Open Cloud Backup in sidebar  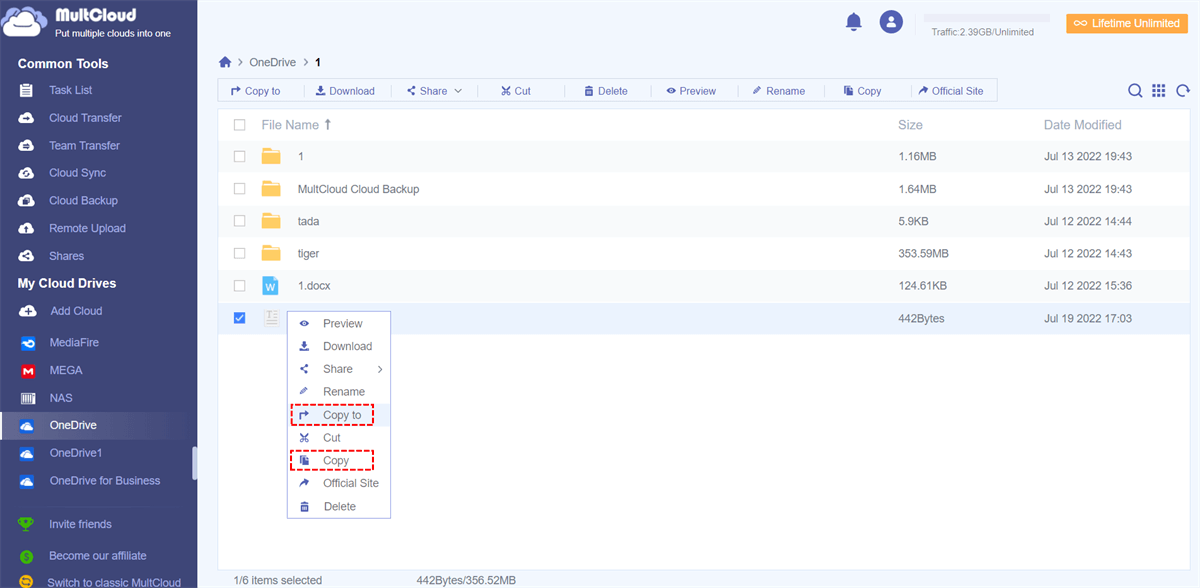point(83,201)
